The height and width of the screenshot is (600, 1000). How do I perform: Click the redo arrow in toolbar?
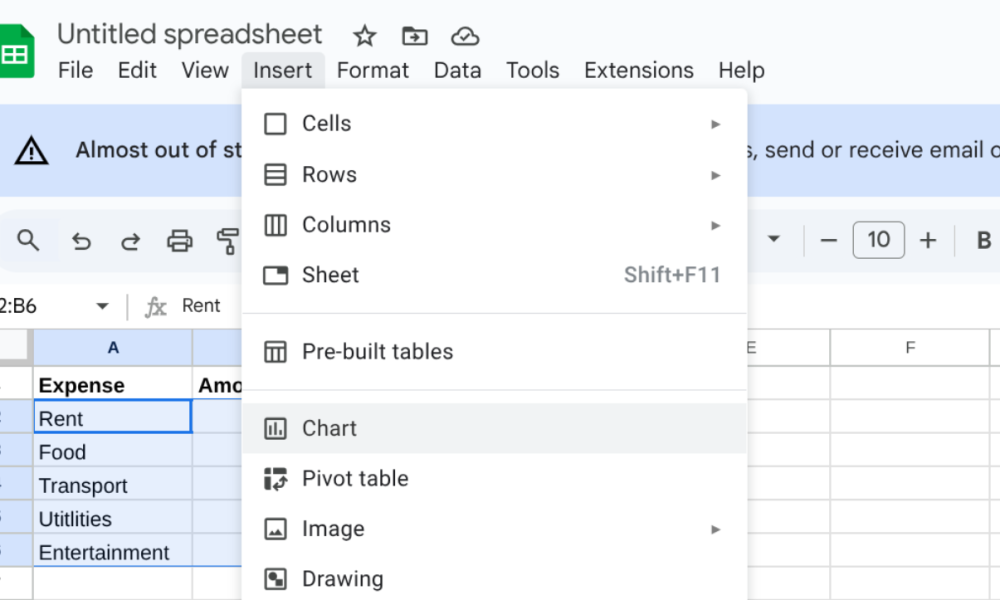click(x=130, y=241)
